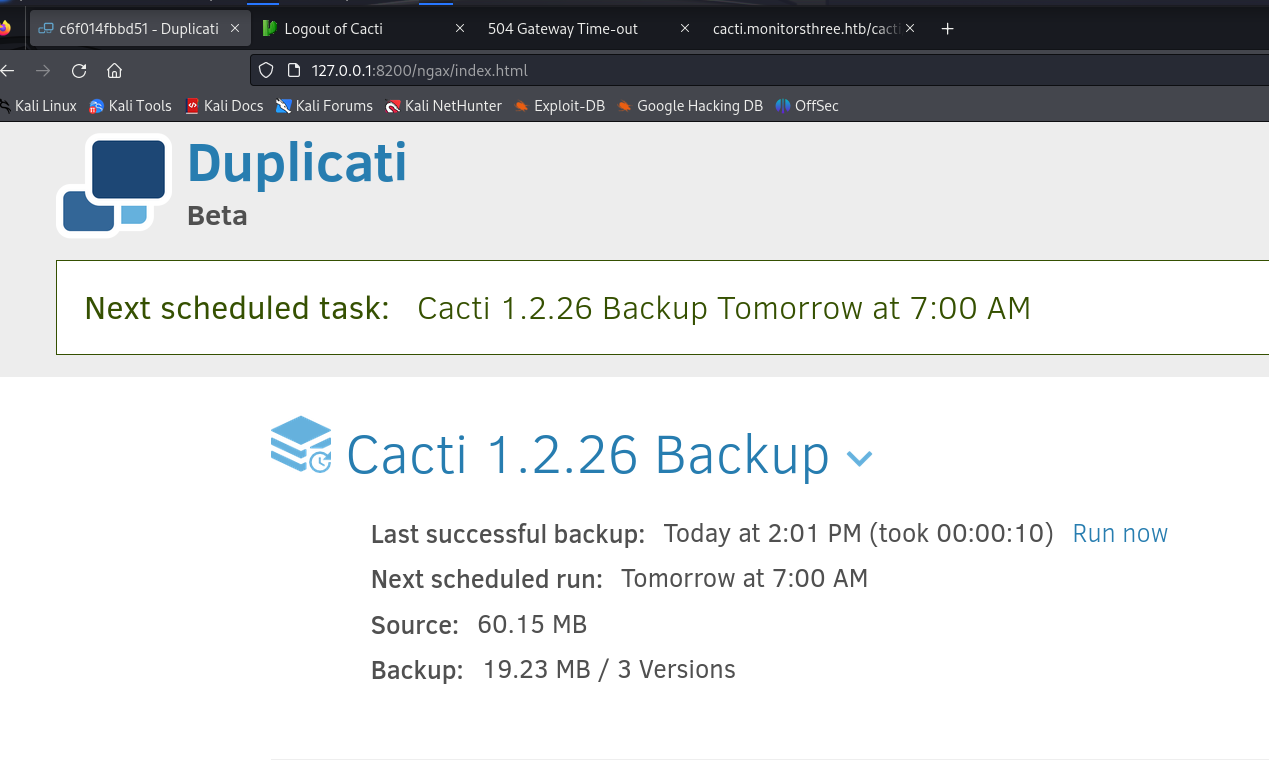Click the Duplicati heading text
The width and height of the screenshot is (1269, 770).
(297, 163)
